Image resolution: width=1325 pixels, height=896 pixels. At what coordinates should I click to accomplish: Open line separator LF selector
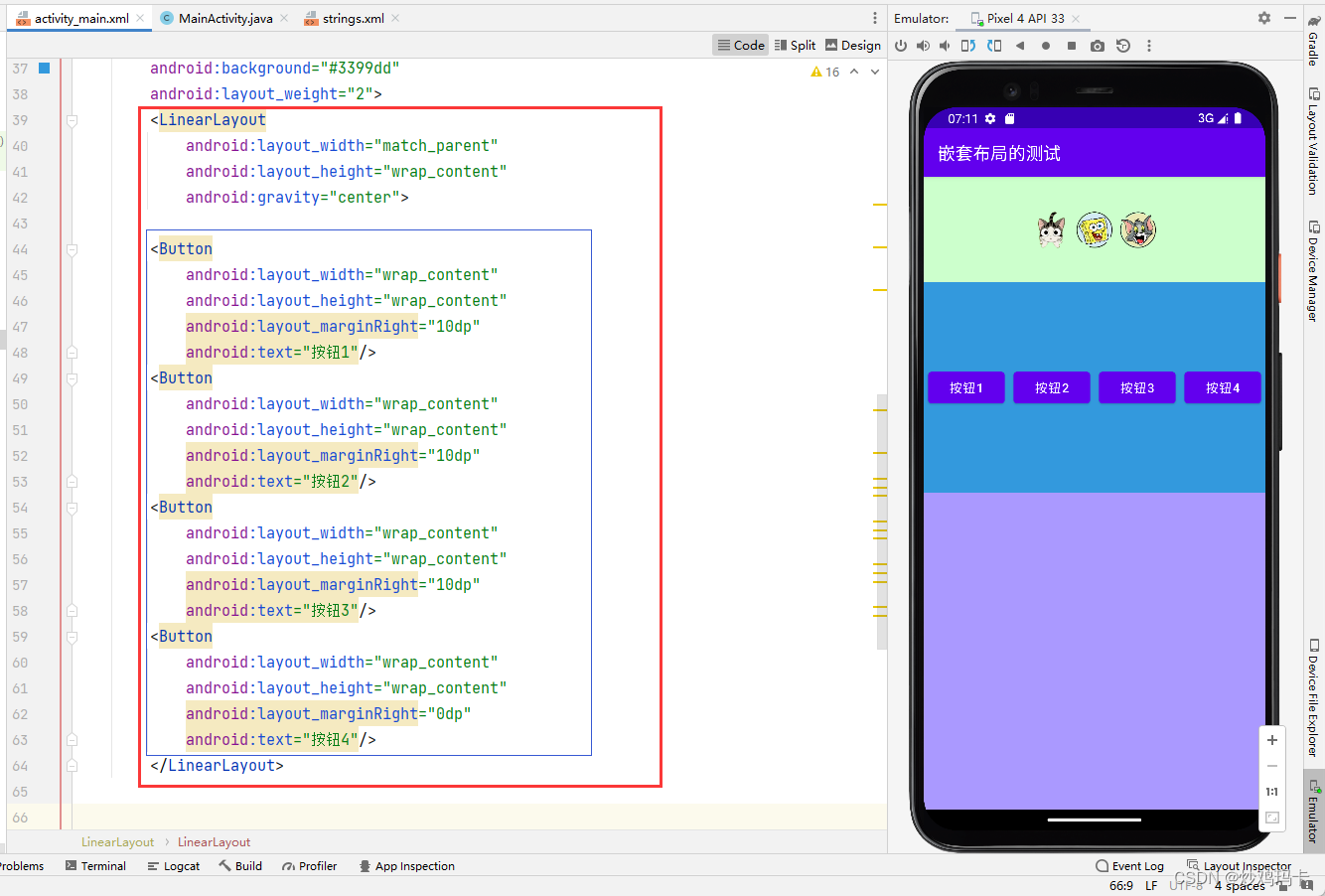[1151, 885]
